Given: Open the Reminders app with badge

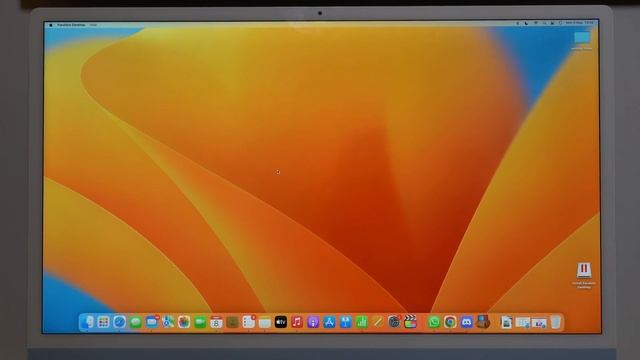Looking at the screenshot, I should 249,322.
